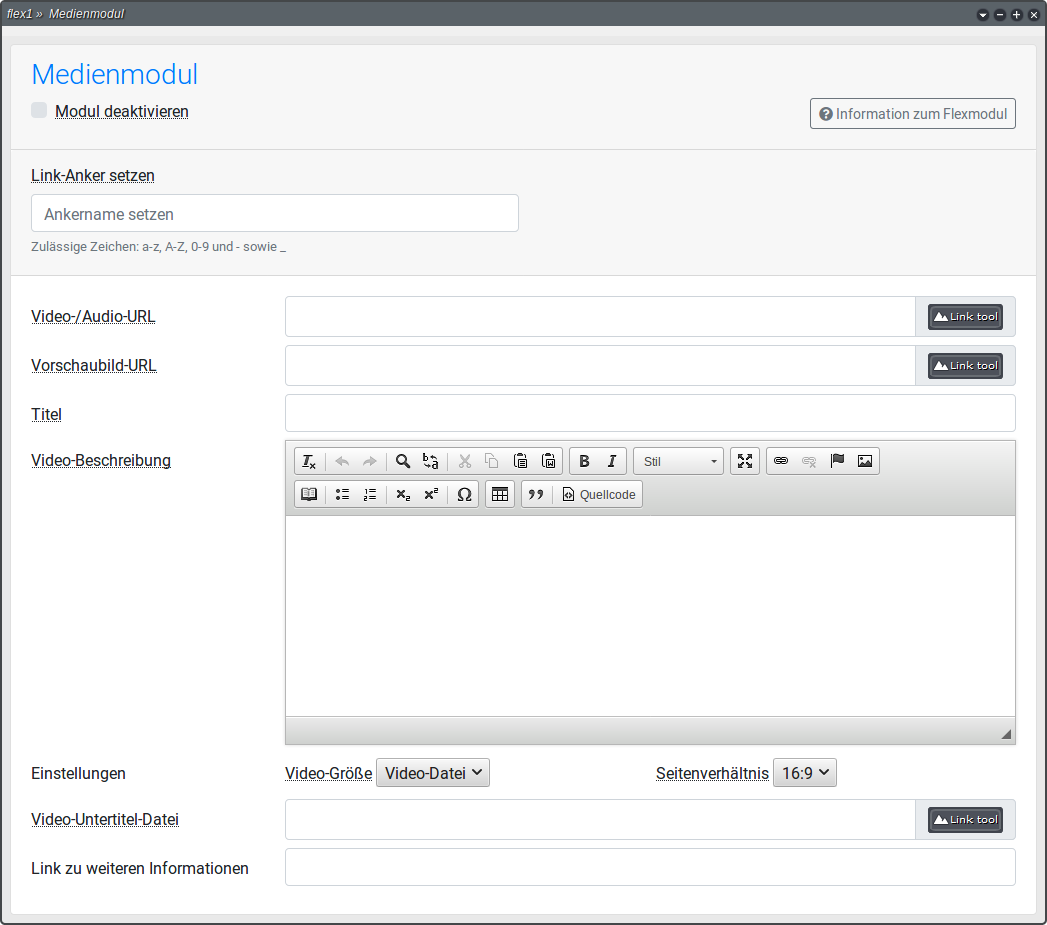This screenshot has height=925, width=1047.
Task: Open the Link tool for Video-/Audio-URL
Action: (964, 316)
